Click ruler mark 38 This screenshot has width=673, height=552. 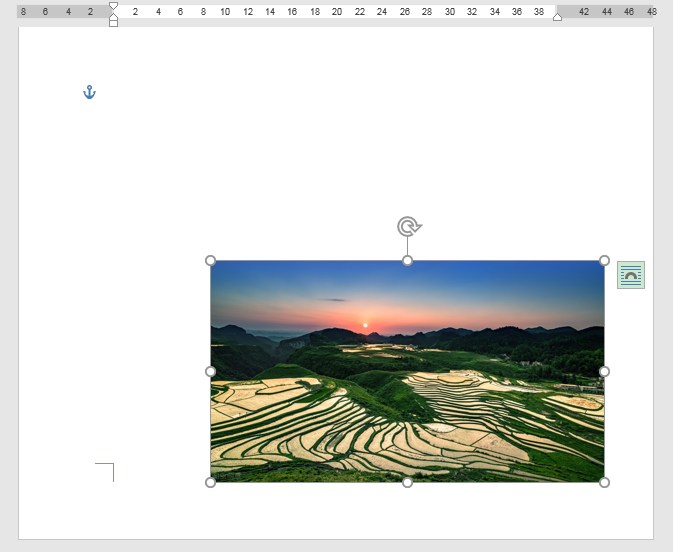tap(539, 12)
